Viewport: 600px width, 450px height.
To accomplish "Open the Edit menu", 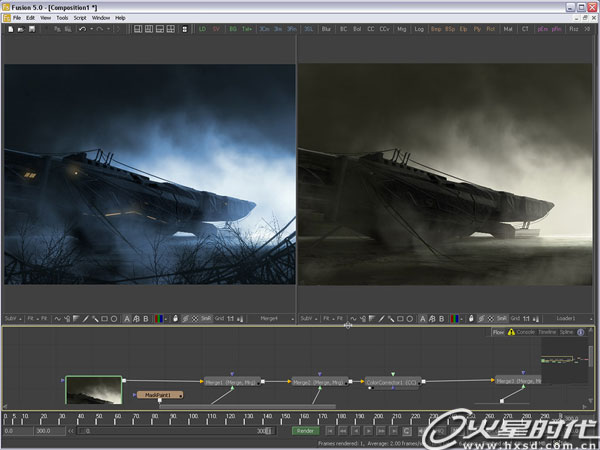I will (x=30, y=18).
